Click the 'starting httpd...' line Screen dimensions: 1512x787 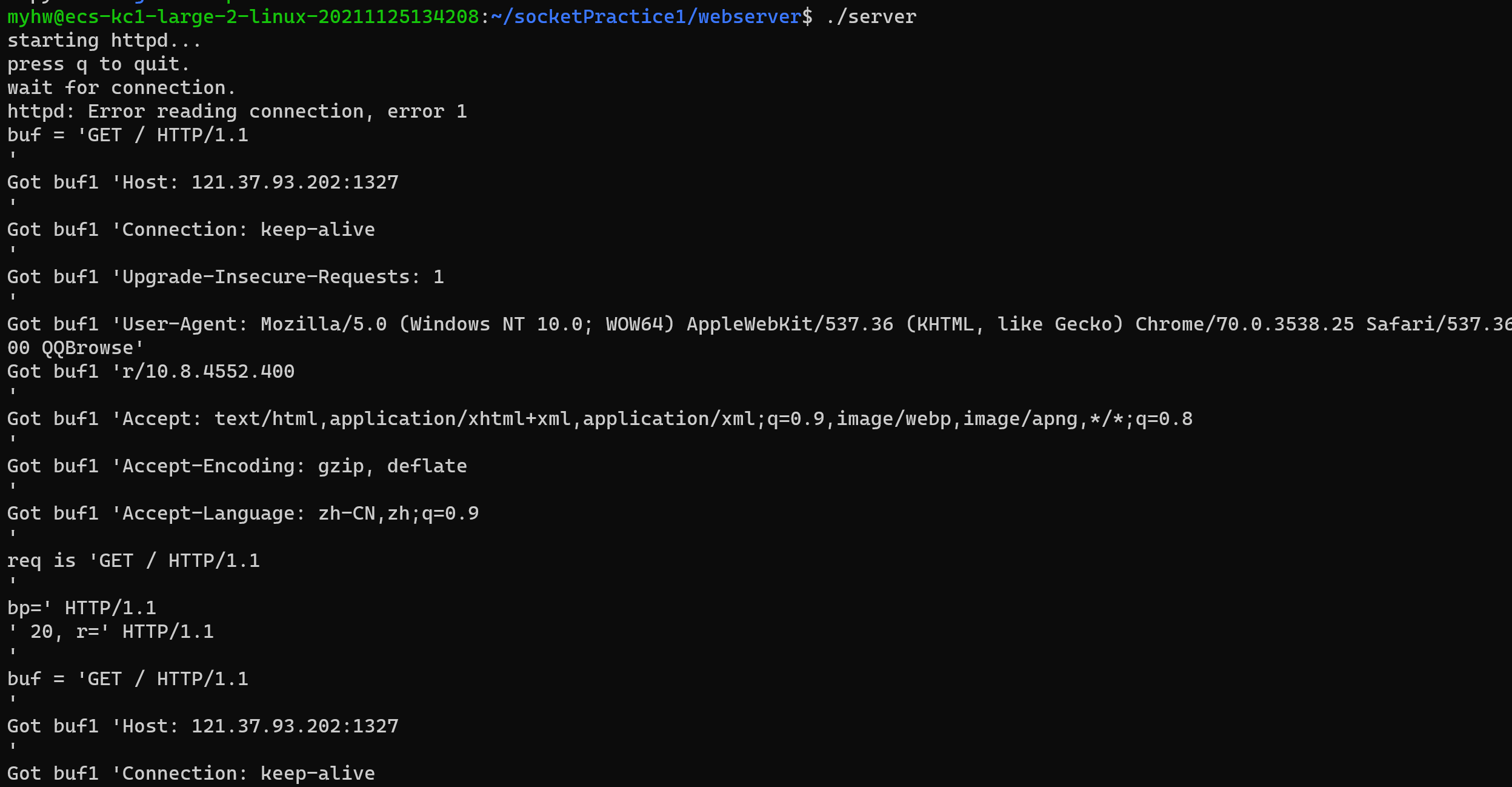click(x=104, y=41)
